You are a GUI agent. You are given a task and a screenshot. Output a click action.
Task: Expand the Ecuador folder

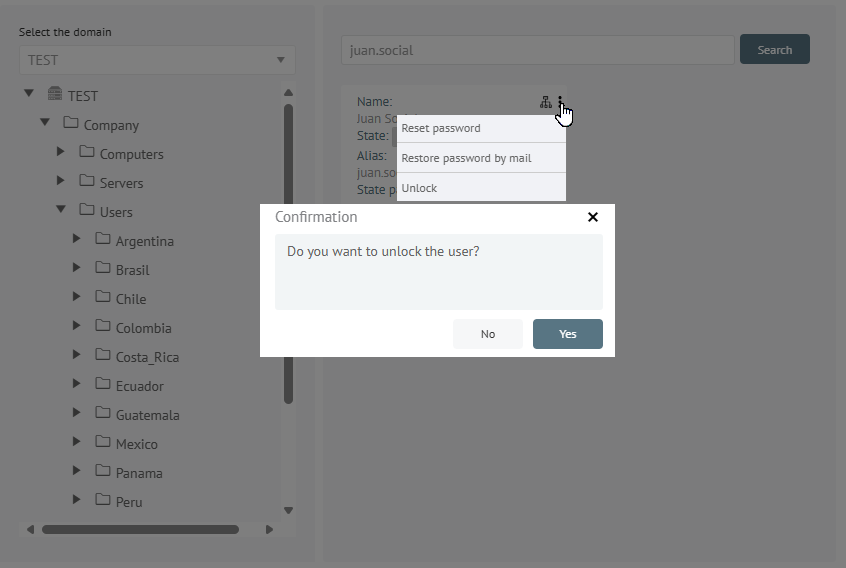(x=77, y=384)
